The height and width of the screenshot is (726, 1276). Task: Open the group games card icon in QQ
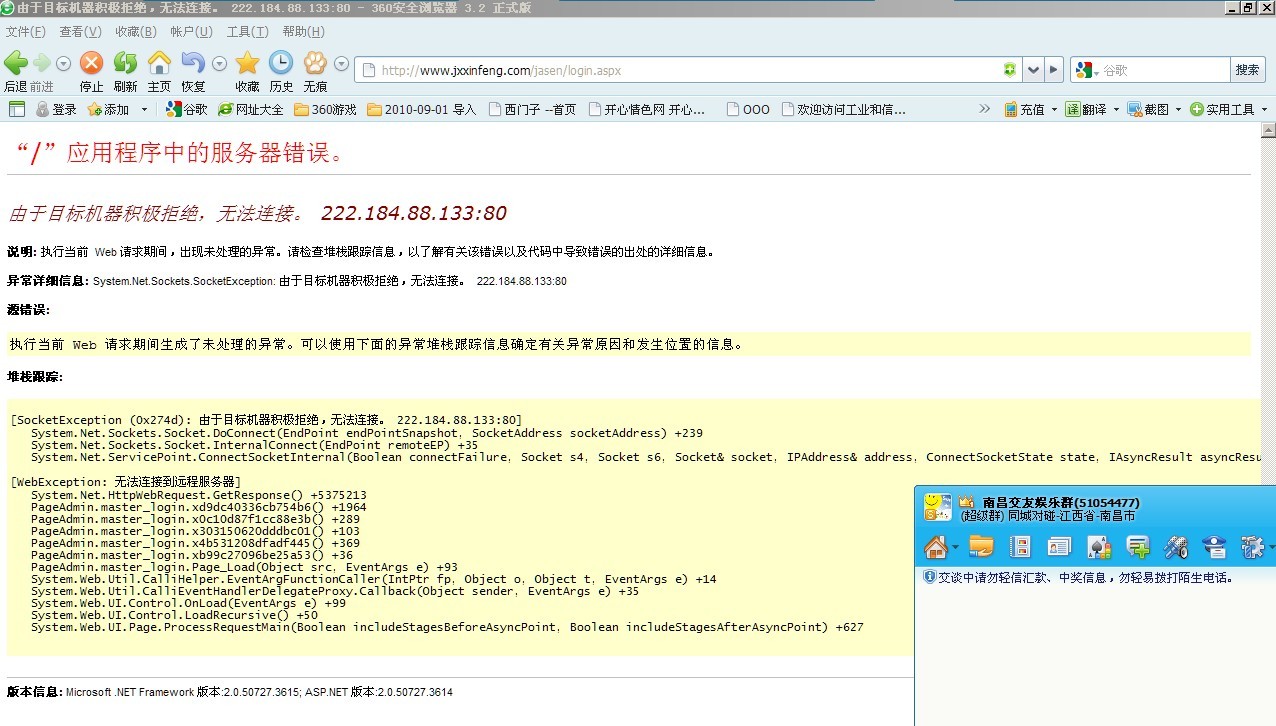click(x=1098, y=546)
